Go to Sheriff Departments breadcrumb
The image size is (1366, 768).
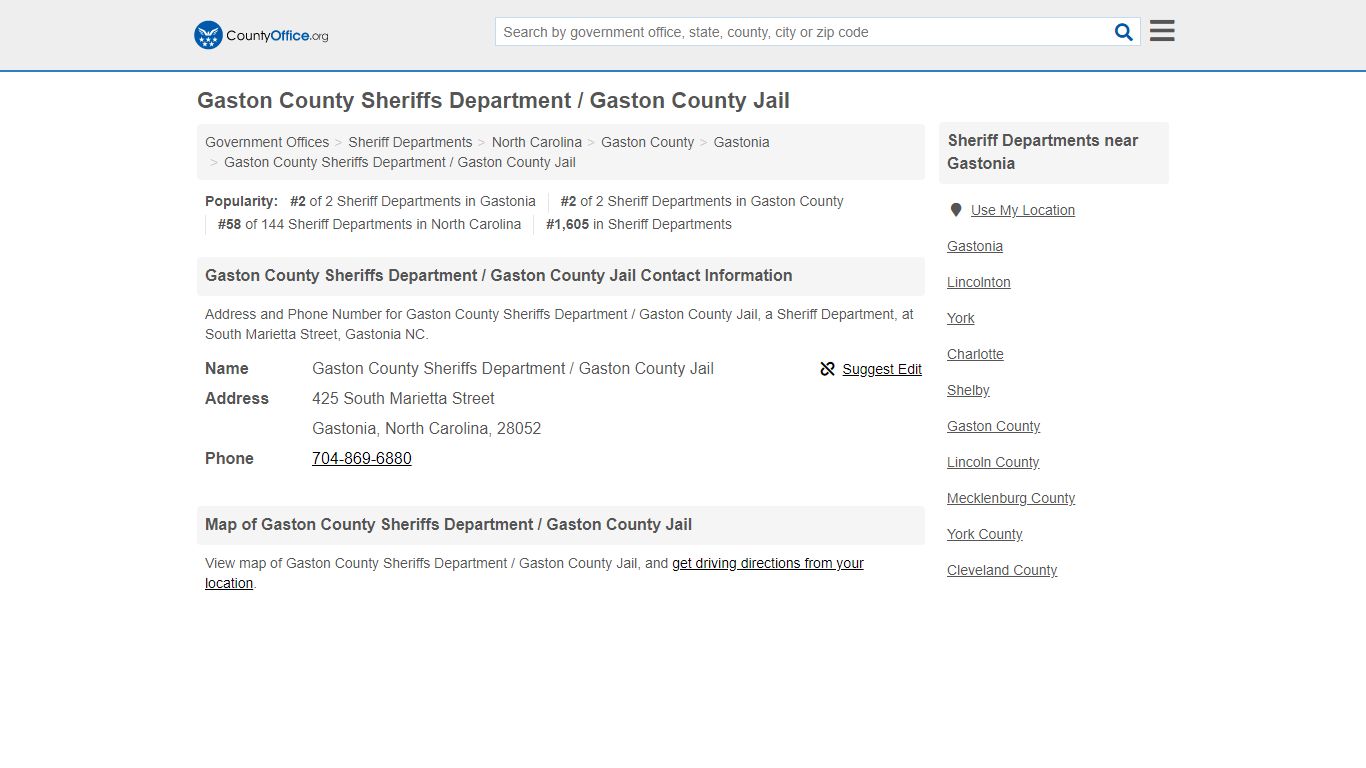(x=410, y=142)
